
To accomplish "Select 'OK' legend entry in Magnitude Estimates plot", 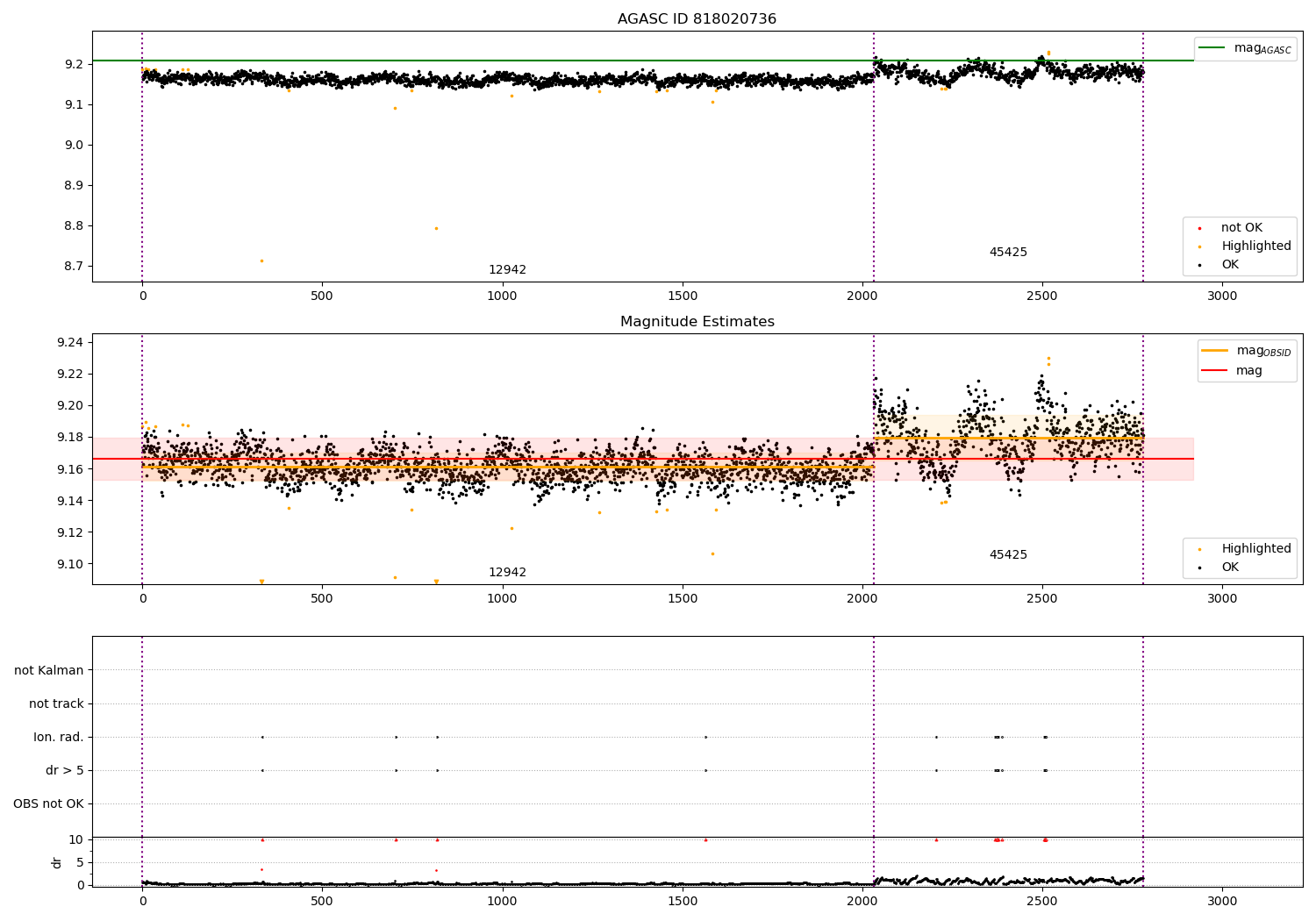I will (1230, 568).
